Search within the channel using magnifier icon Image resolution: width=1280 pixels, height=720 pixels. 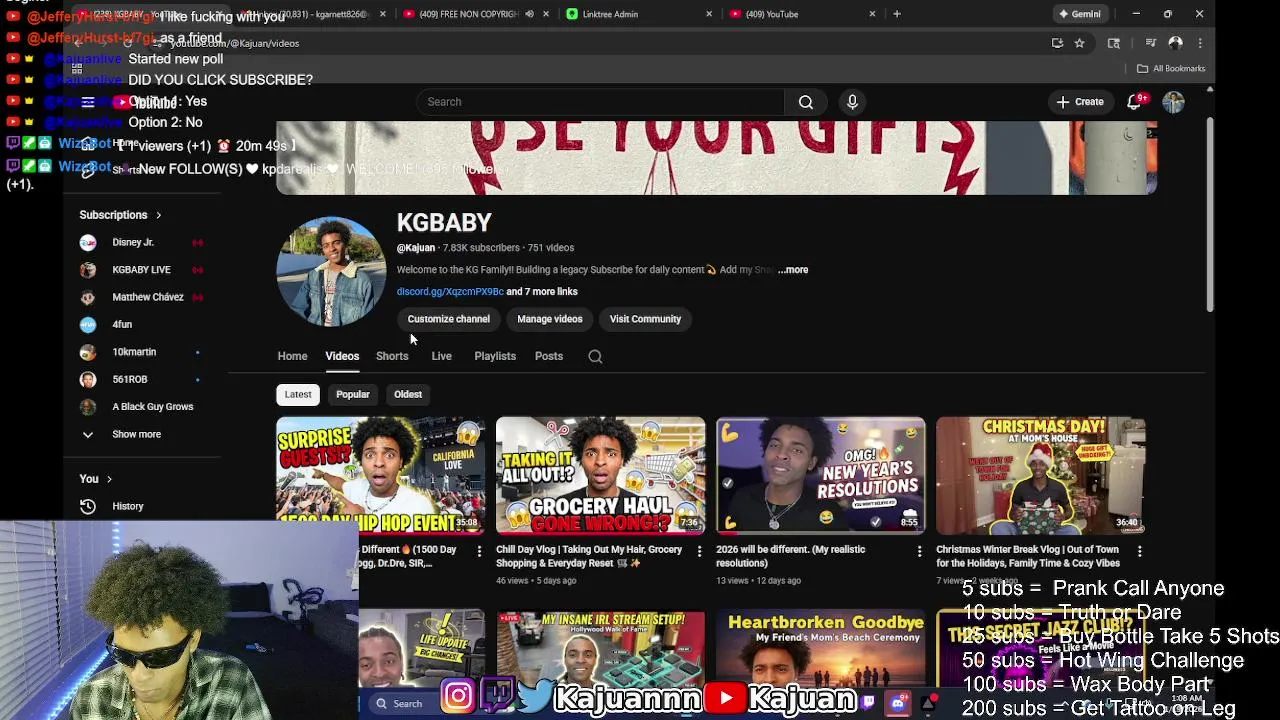pyautogui.click(x=595, y=356)
